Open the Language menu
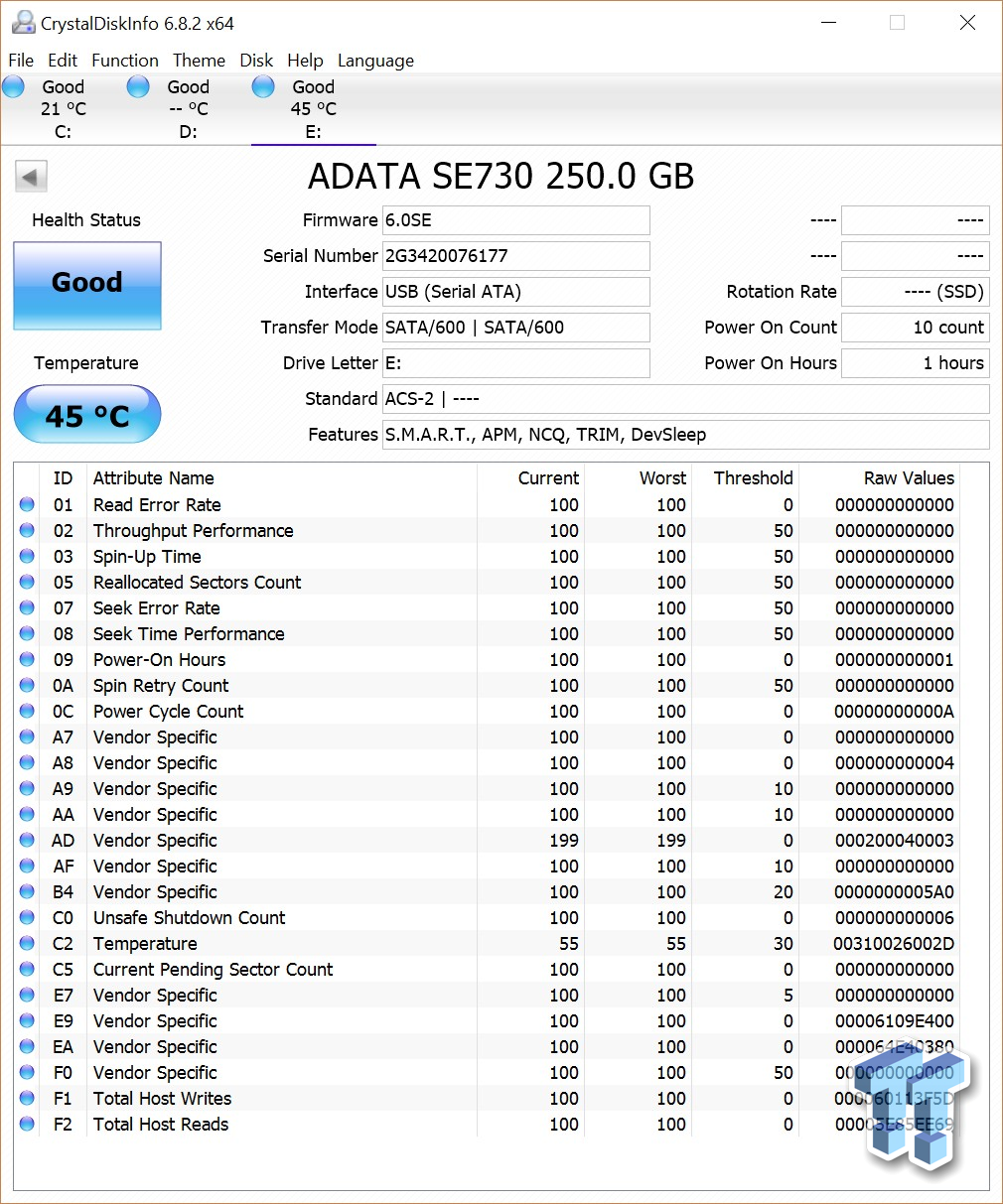Viewport: 1003px width, 1204px height. (x=375, y=61)
